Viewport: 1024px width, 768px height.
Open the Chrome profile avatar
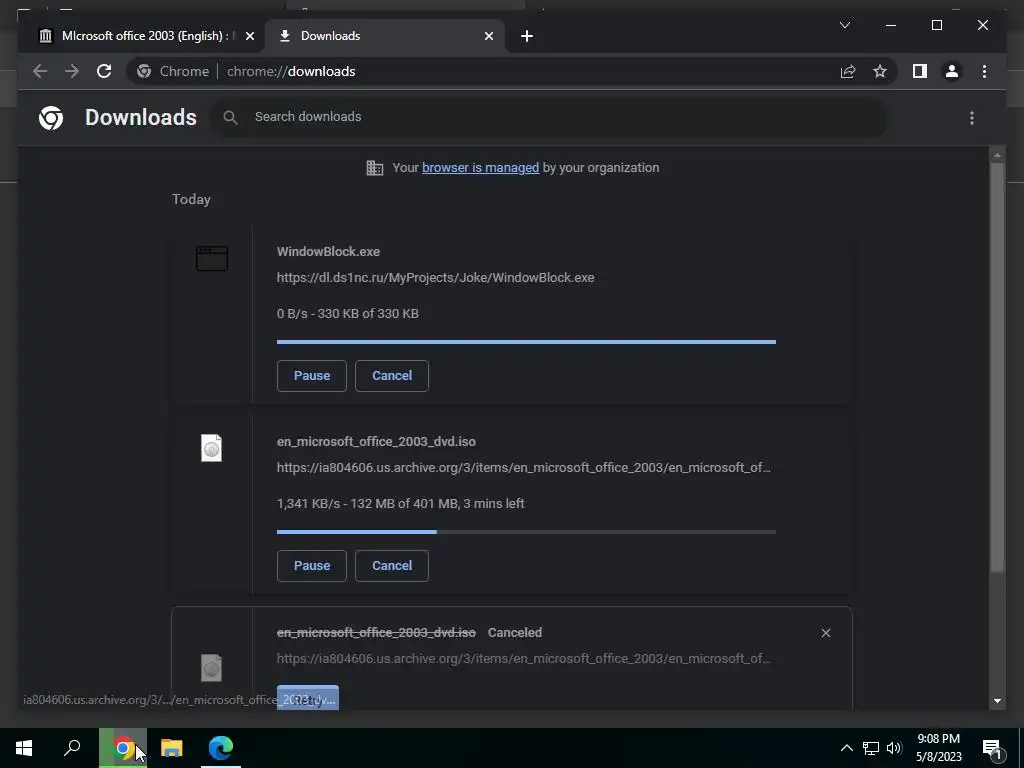952,71
